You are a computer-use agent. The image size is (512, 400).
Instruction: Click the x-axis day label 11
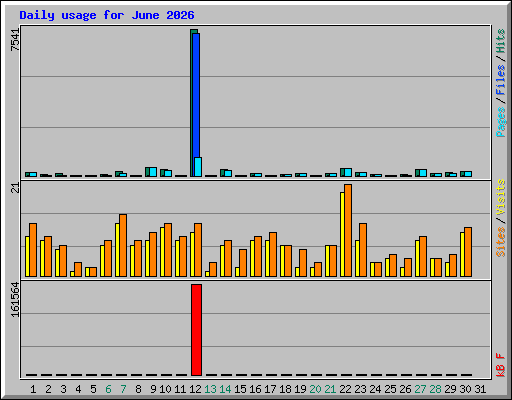tap(180, 389)
